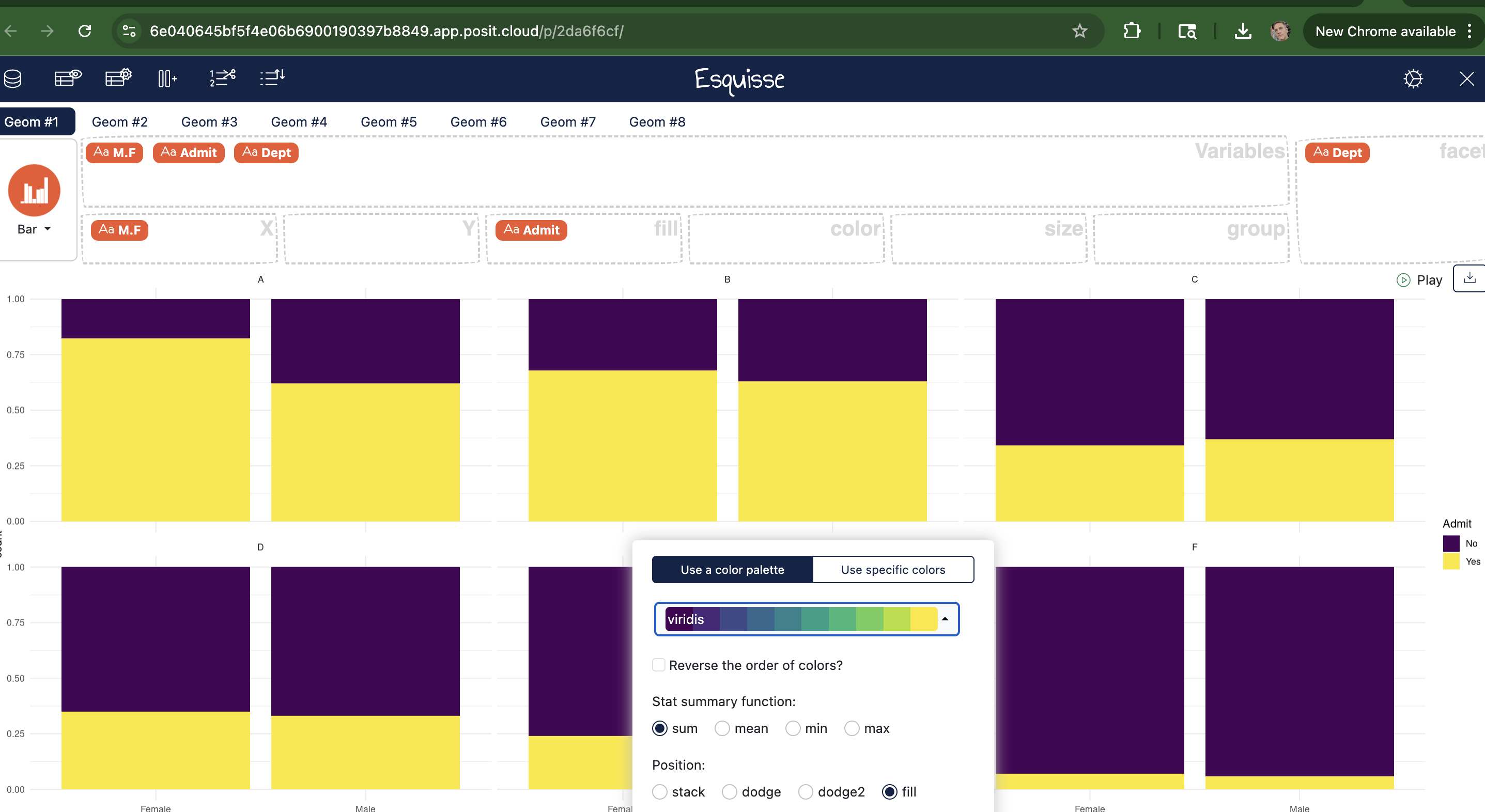Screen dimensions: 1485x812
Task: Check Reverse the order of colors
Action: point(659,665)
